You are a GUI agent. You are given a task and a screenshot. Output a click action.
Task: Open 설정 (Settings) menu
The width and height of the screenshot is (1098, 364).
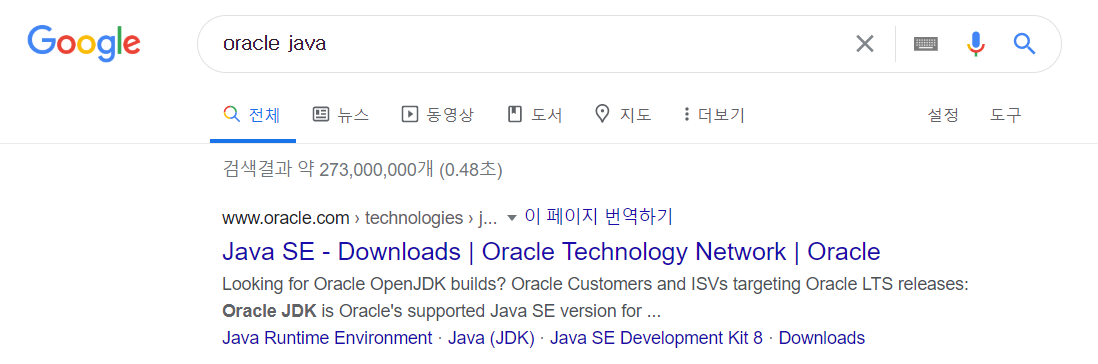(943, 115)
